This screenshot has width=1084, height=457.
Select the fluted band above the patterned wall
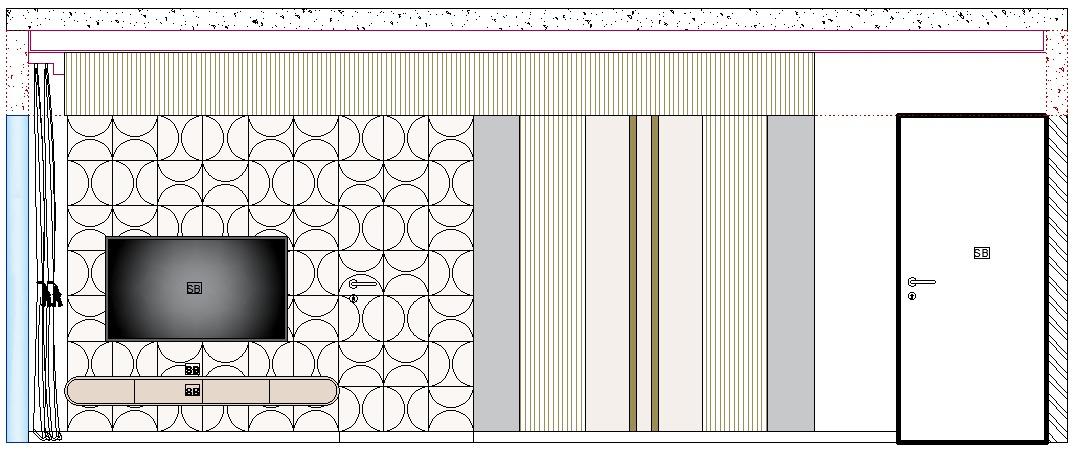point(440,83)
